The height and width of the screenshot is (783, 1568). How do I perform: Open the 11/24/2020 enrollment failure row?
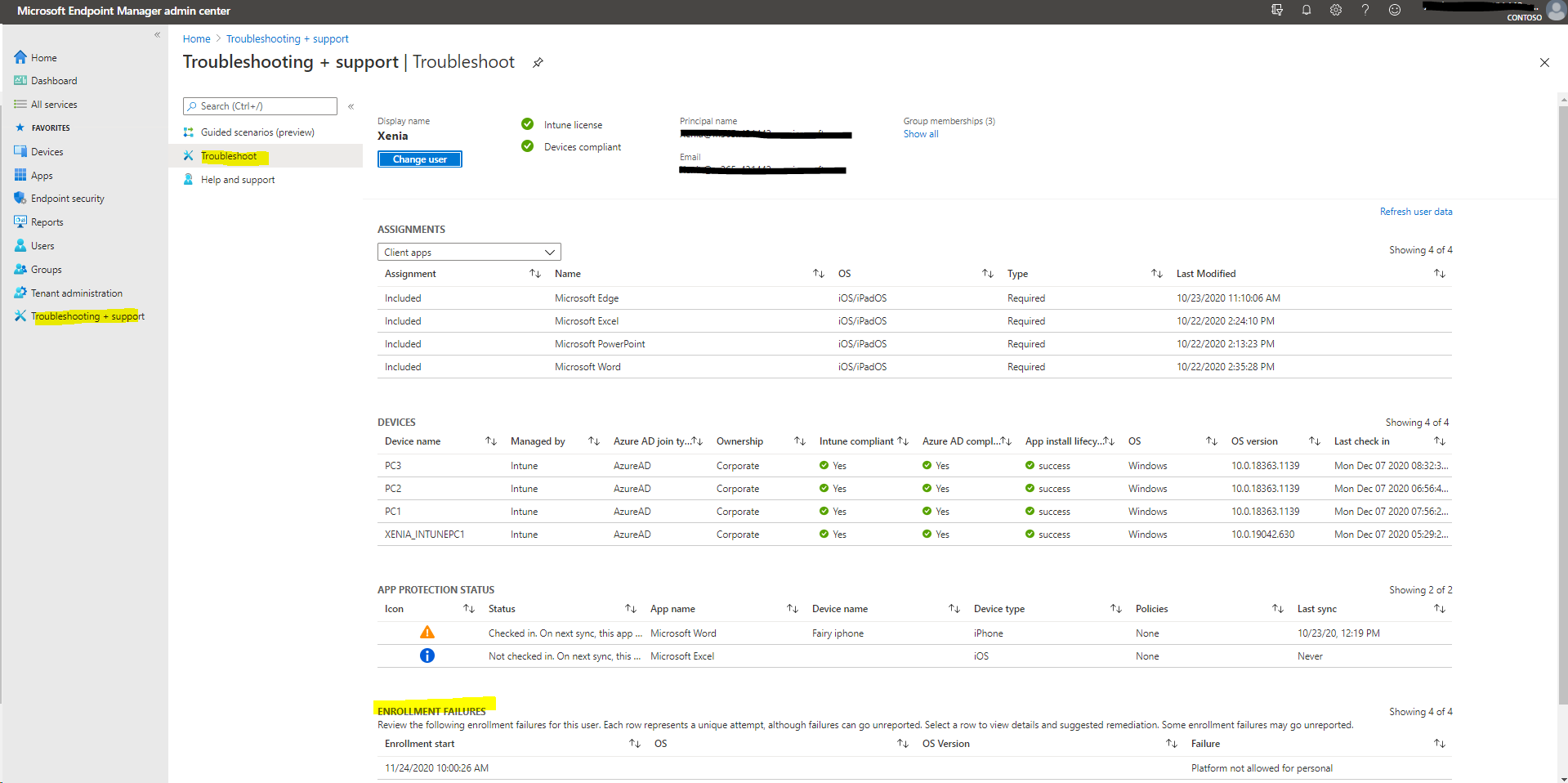[914, 768]
